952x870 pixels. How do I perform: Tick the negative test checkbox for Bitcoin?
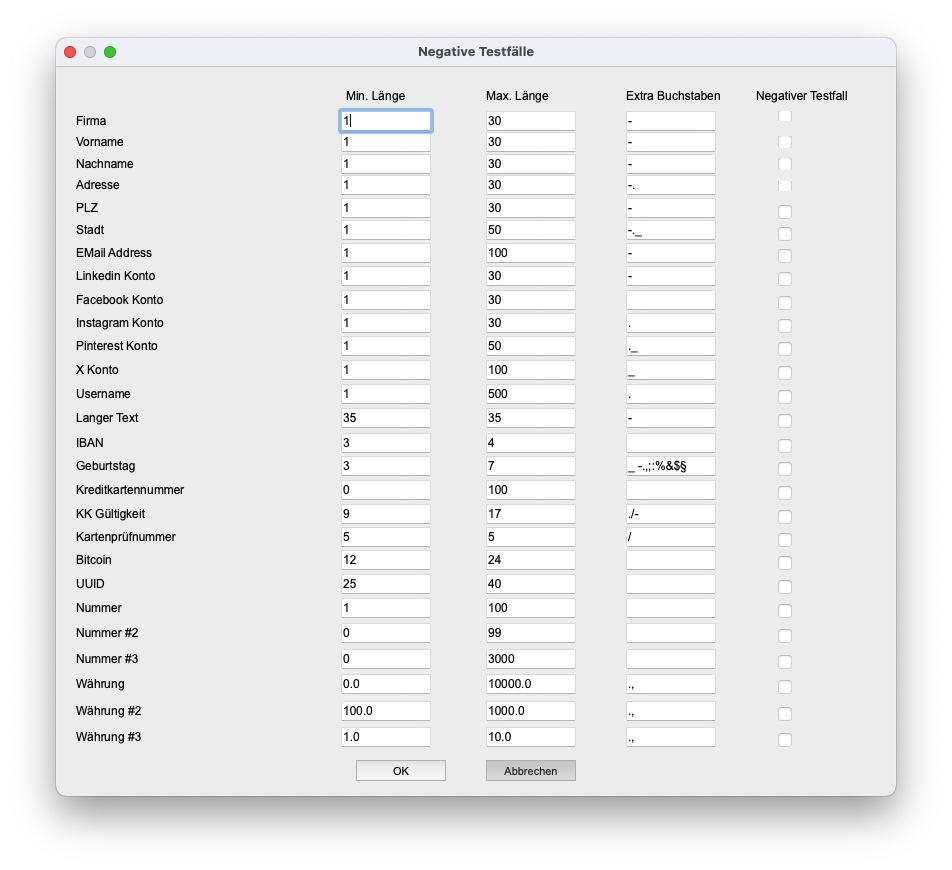click(x=784, y=562)
